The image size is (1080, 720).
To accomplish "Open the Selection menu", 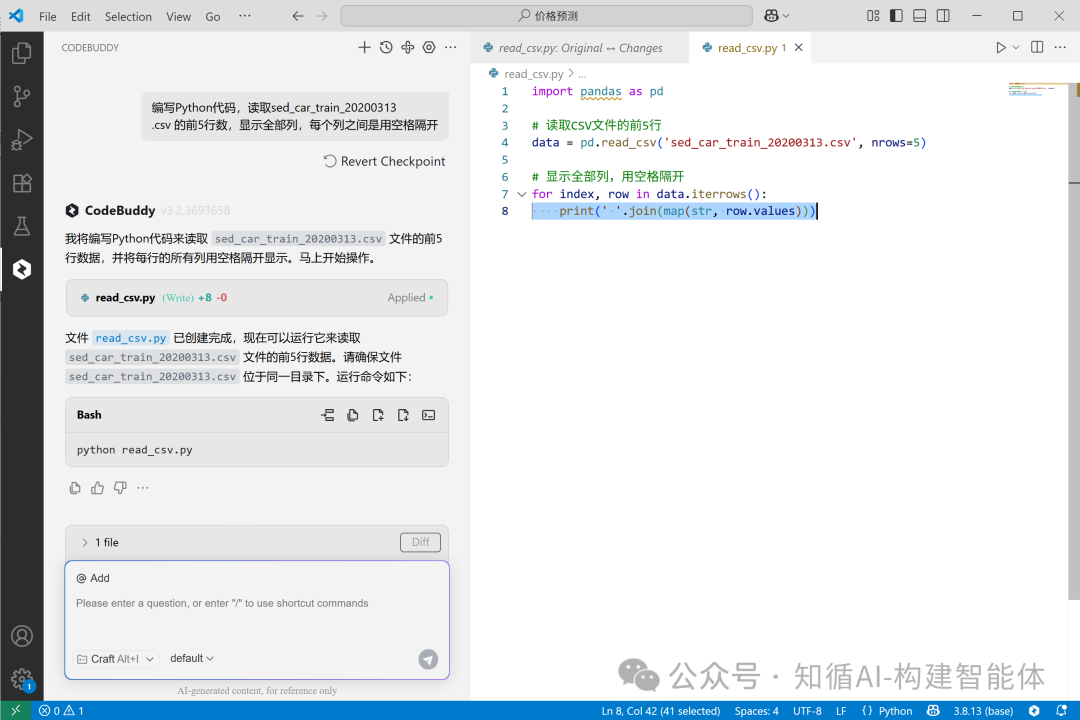I will click(128, 16).
